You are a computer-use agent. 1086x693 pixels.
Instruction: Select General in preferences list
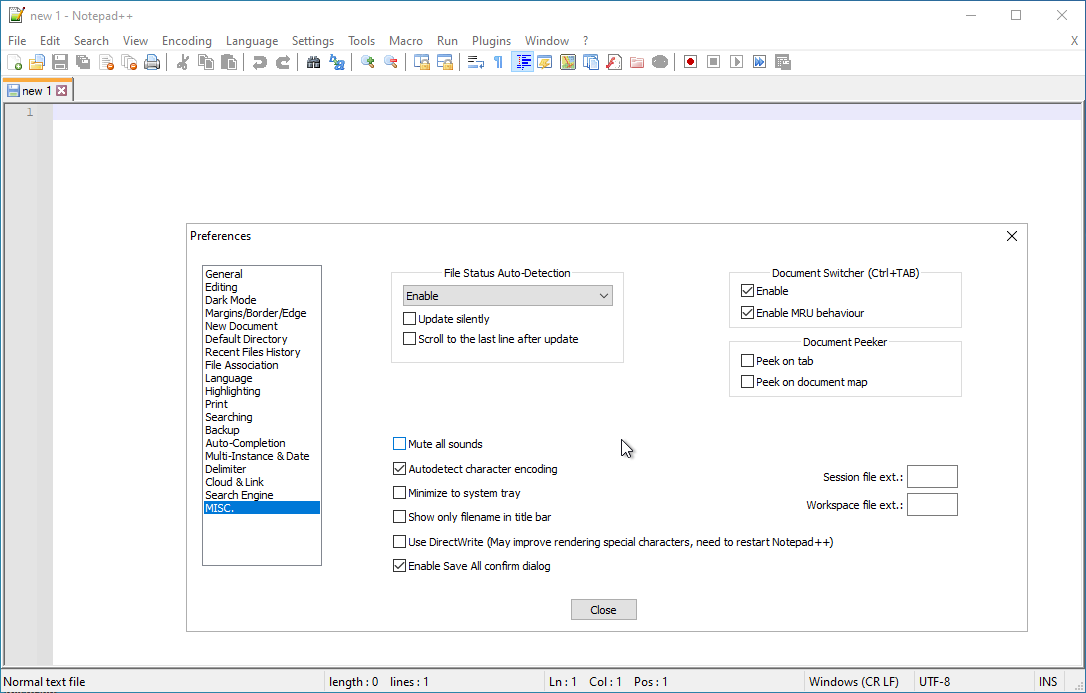(262, 274)
